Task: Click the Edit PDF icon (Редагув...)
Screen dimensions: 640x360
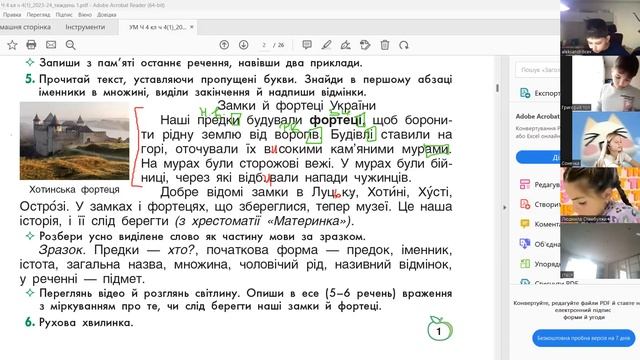Action: 525,184
